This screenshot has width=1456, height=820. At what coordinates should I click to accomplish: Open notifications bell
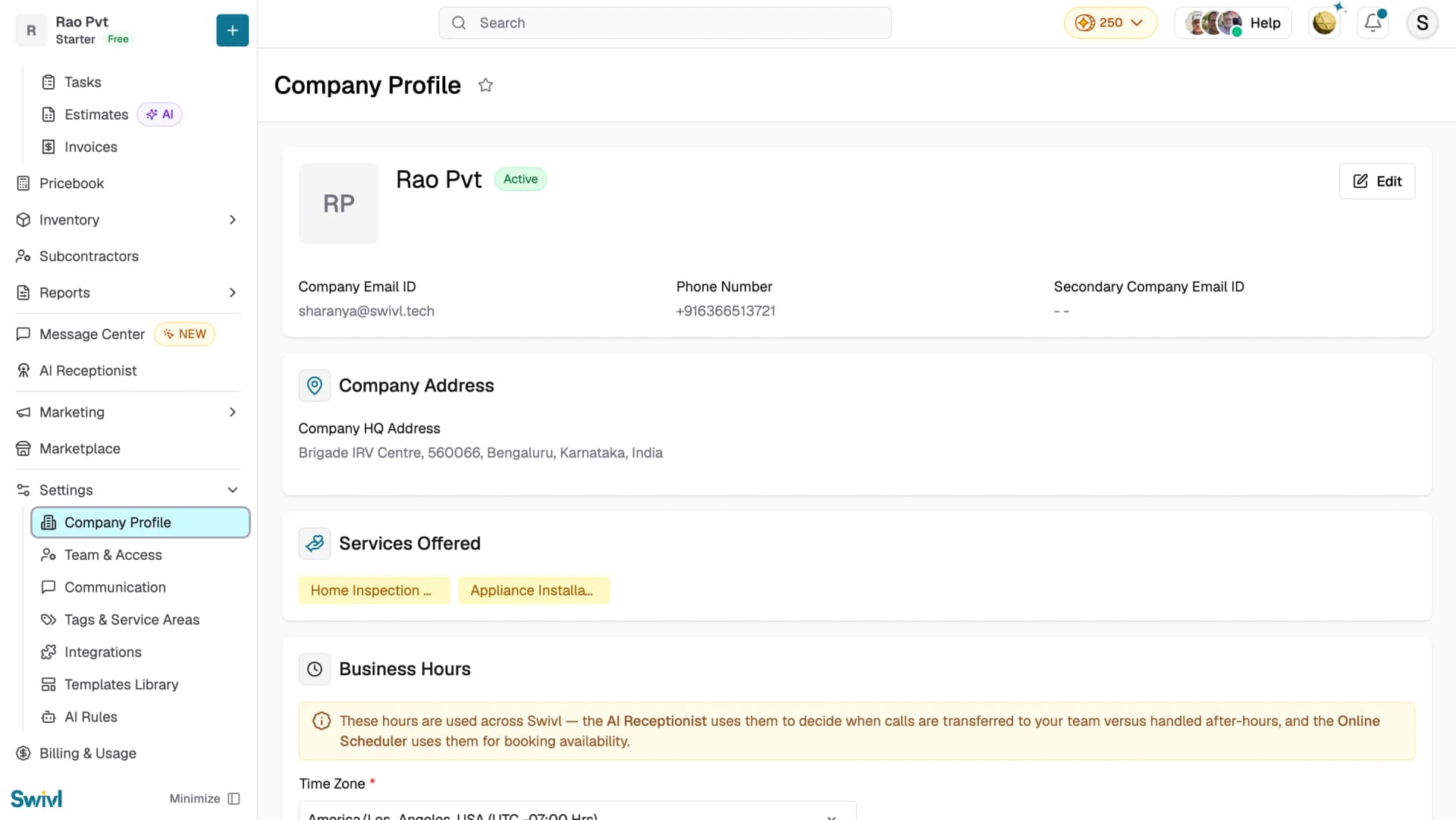click(x=1373, y=23)
